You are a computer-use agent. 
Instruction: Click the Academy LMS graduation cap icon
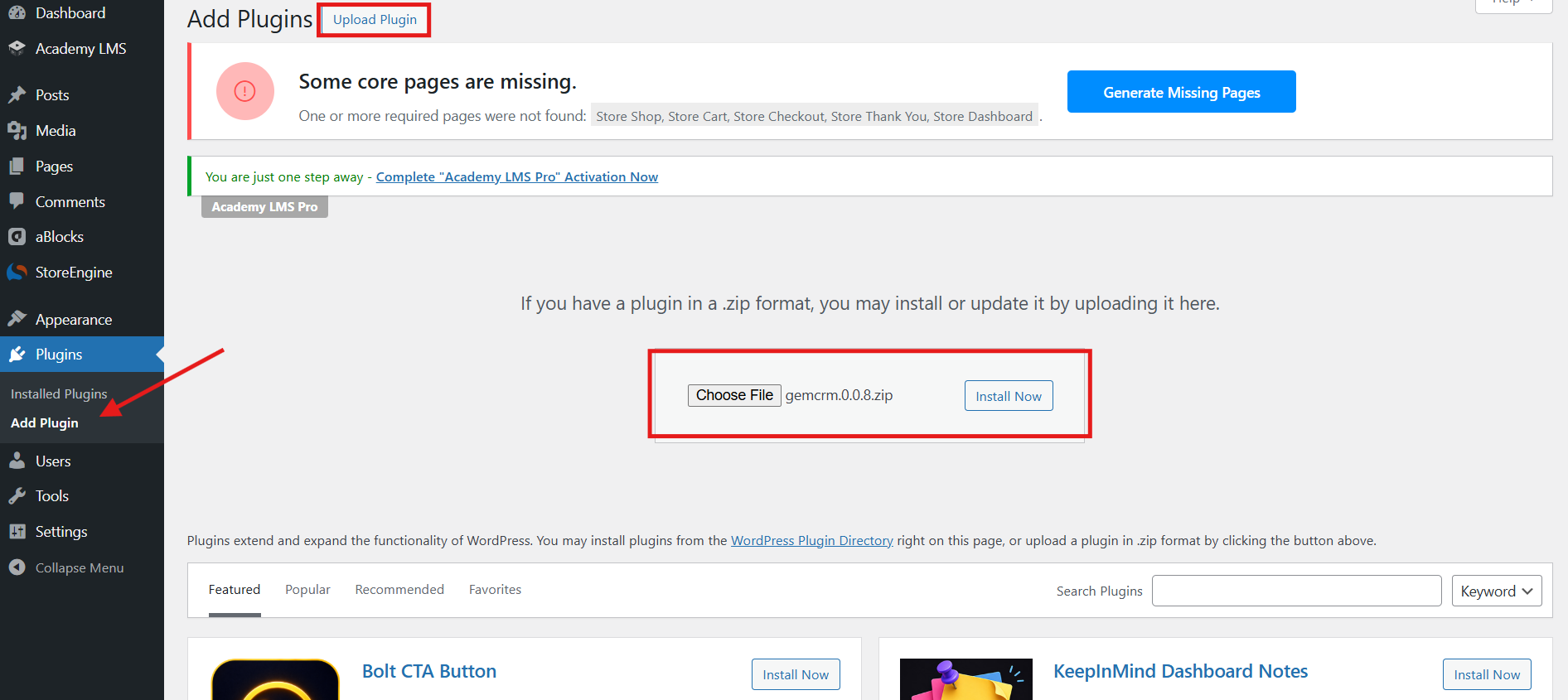17,48
